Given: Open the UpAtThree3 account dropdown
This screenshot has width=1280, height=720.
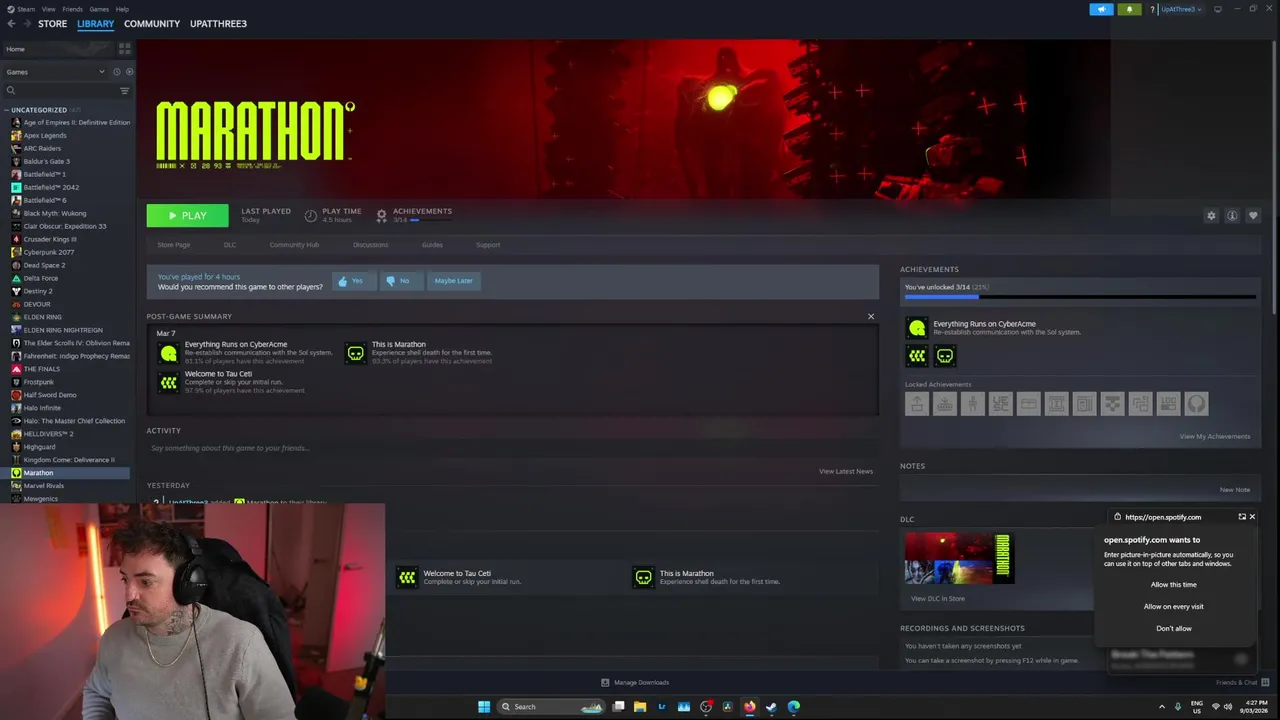Looking at the screenshot, I should click(1180, 9).
